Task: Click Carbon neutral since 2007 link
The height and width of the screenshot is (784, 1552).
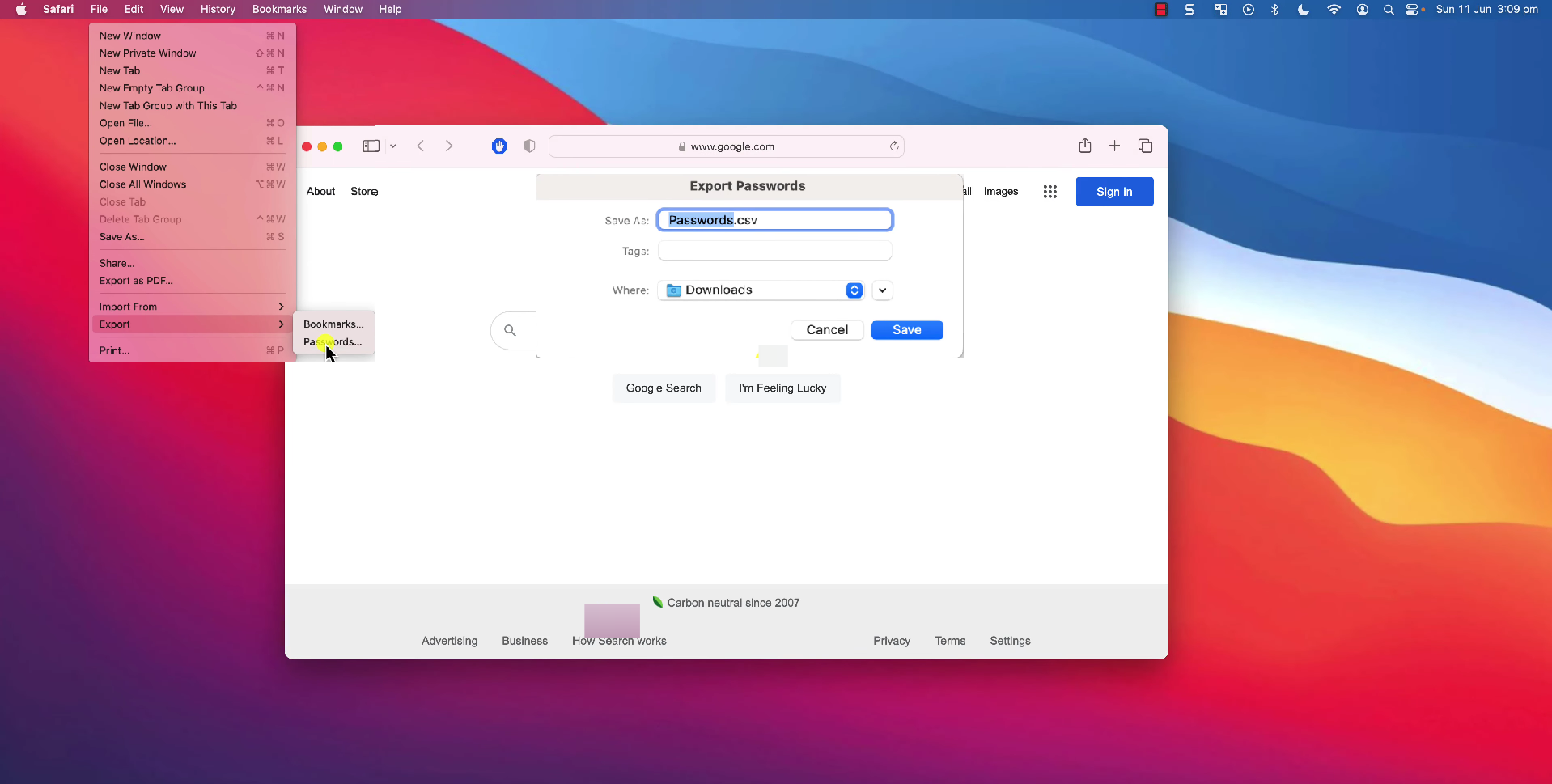Action: point(726,603)
